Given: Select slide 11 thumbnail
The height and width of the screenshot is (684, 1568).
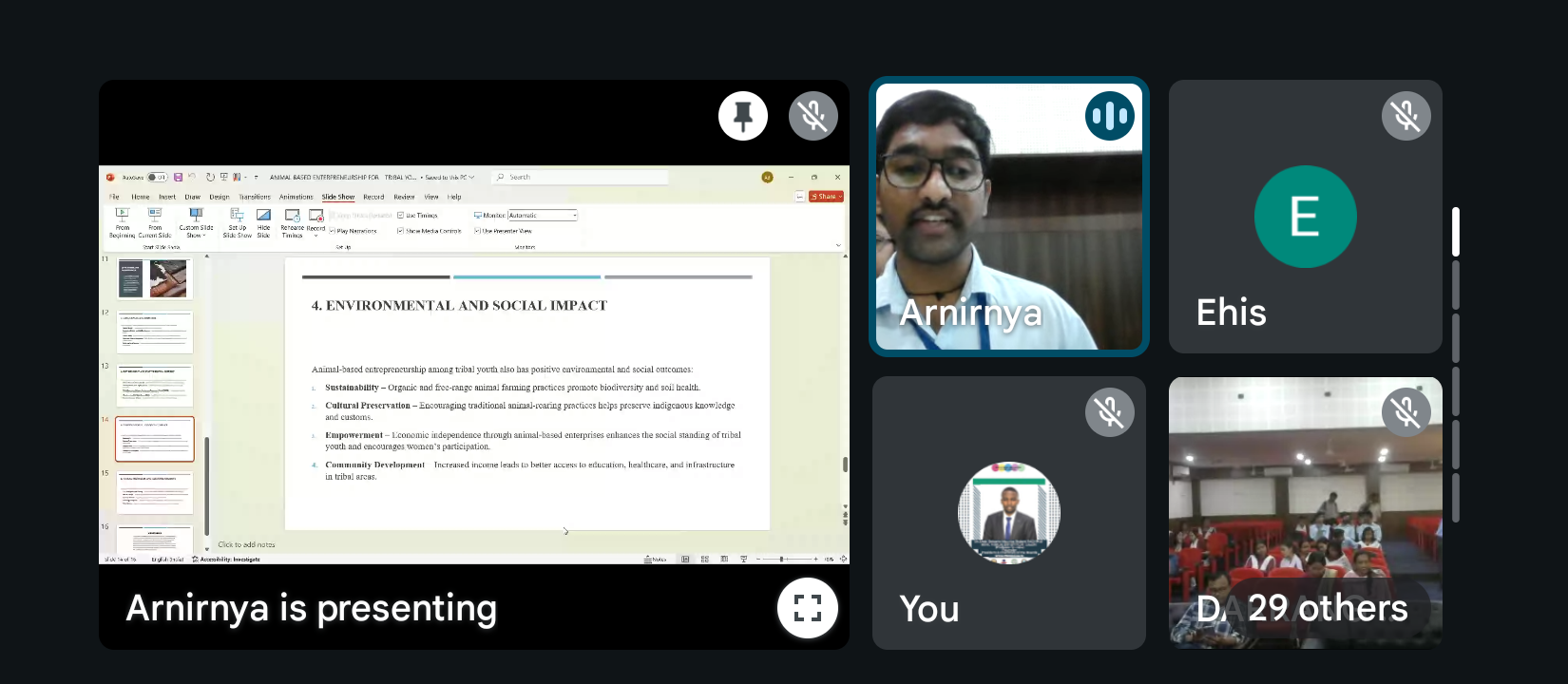Looking at the screenshot, I should pos(155,278).
